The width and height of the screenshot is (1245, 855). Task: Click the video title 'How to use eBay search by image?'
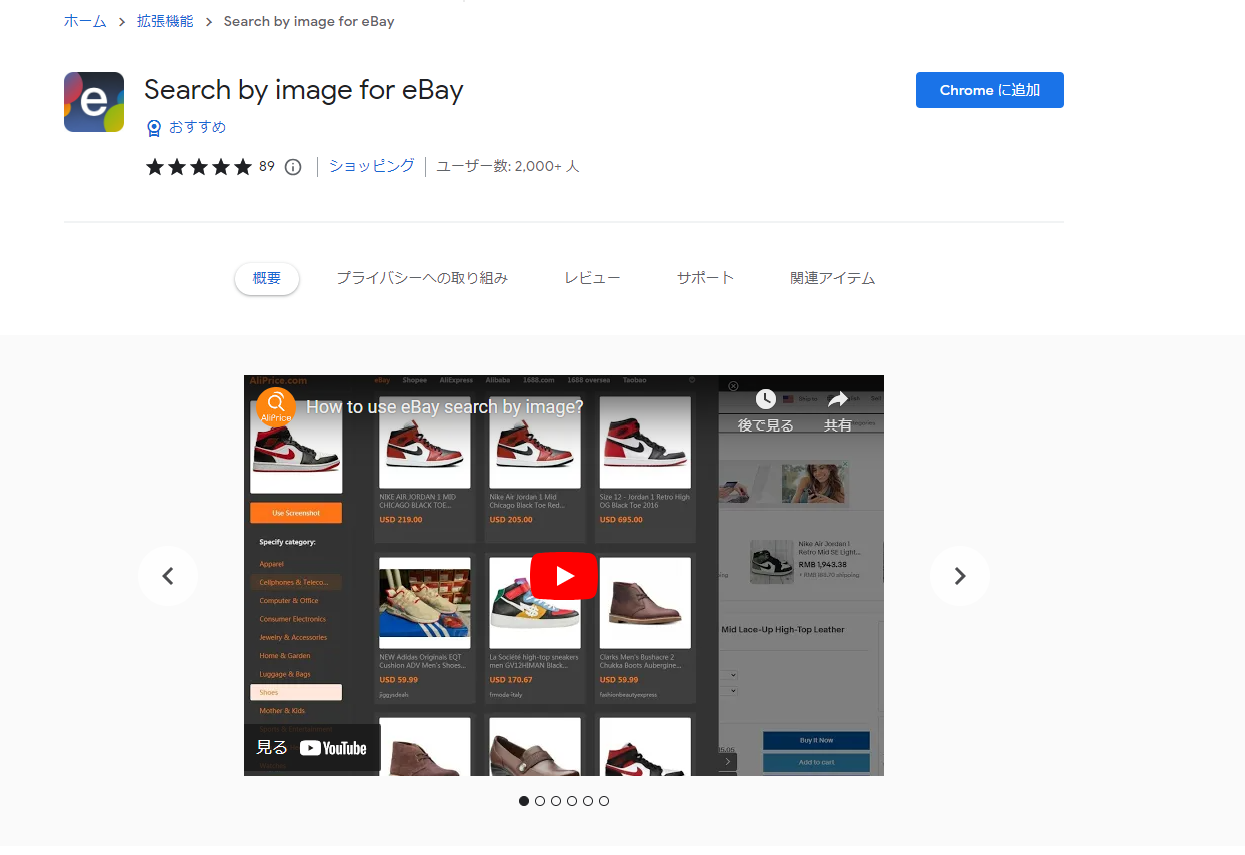[444, 407]
